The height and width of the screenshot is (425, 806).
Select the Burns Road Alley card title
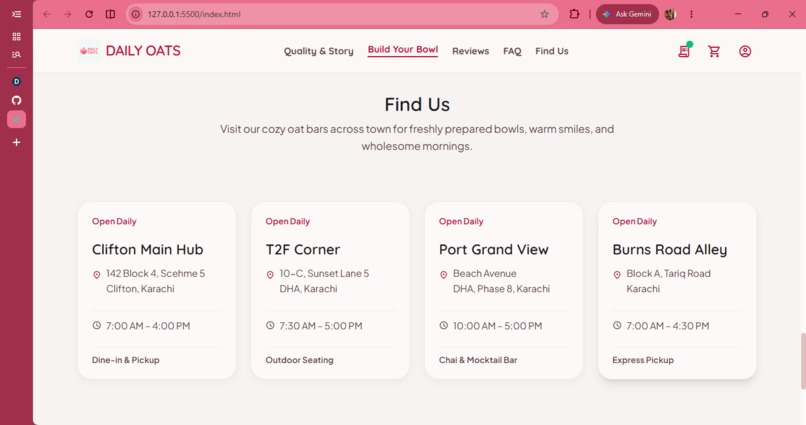[x=669, y=249]
